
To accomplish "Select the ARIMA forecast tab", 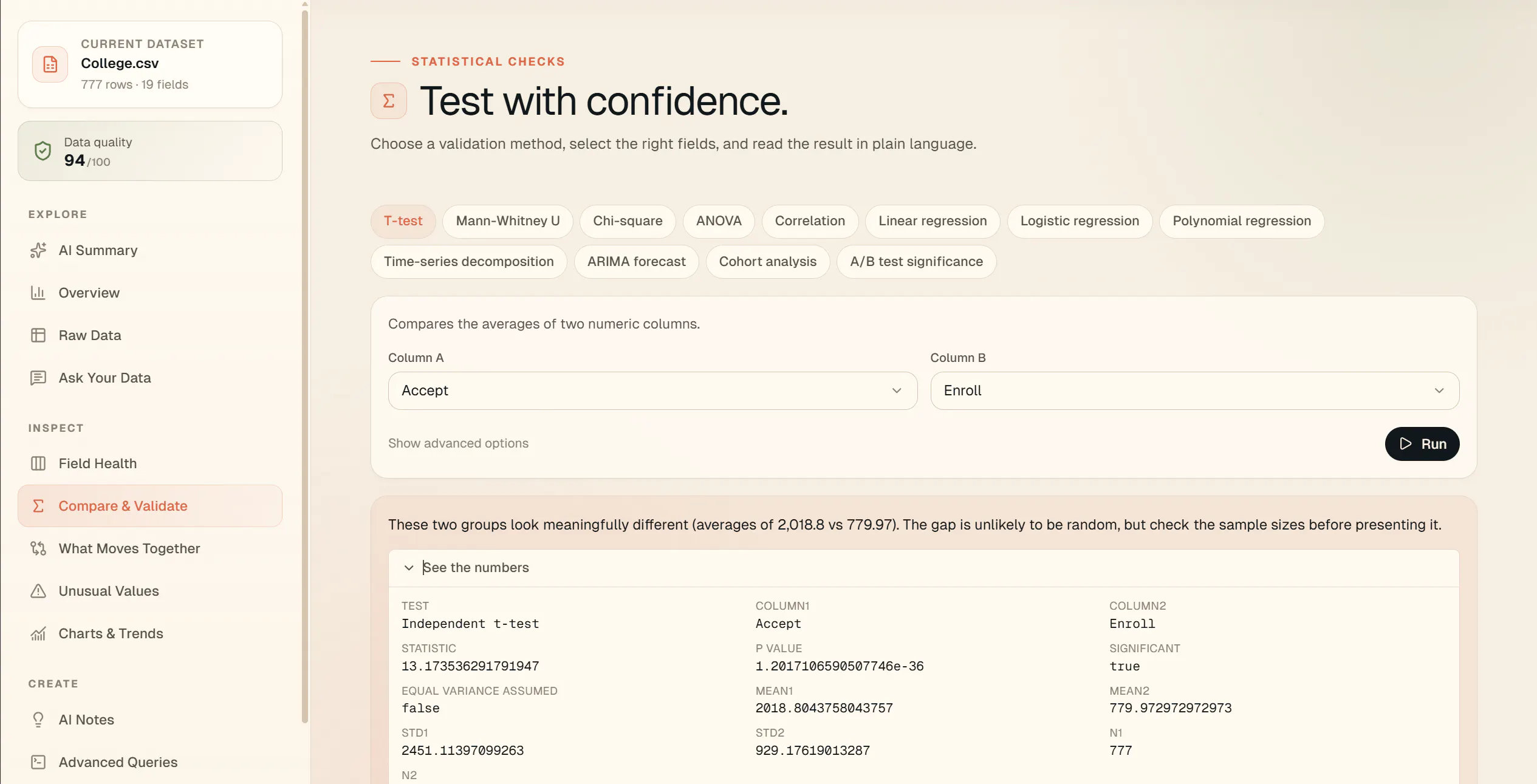I will click(636, 262).
